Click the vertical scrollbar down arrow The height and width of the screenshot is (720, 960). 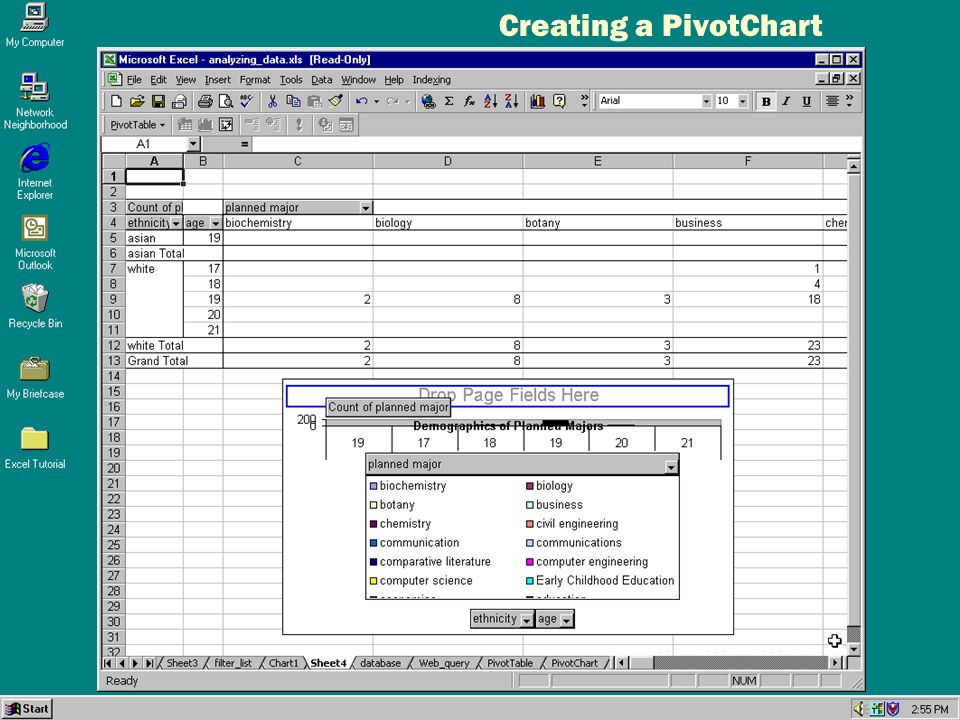(x=854, y=650)
